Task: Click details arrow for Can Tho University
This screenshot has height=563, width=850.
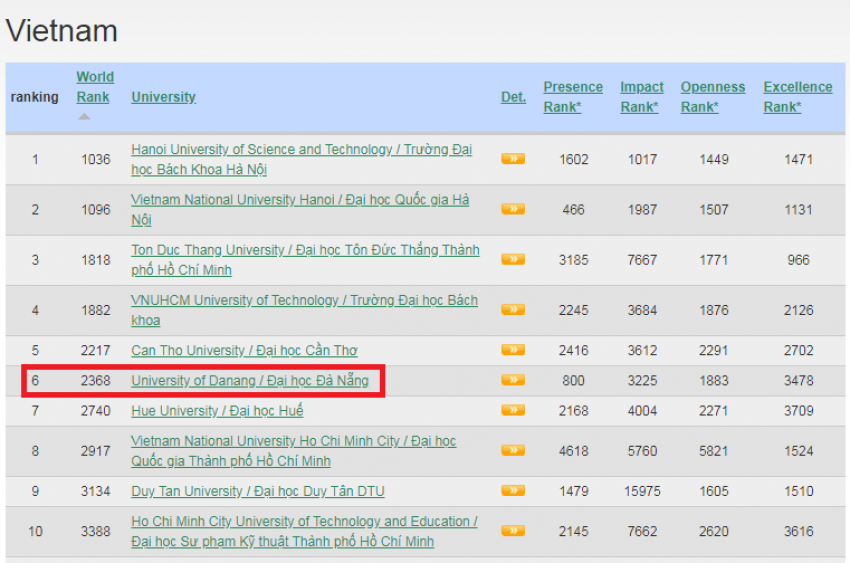Action: click(513, 351)
